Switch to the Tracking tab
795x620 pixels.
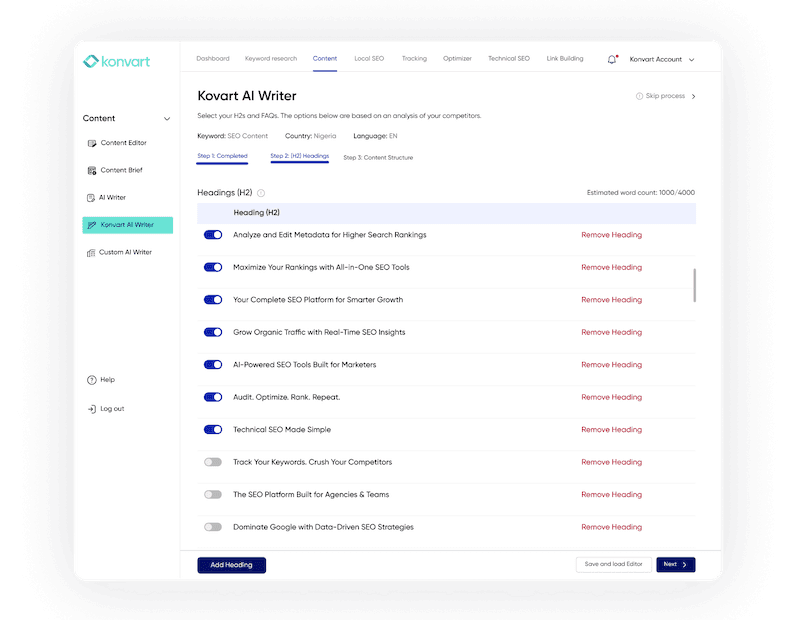414,59
